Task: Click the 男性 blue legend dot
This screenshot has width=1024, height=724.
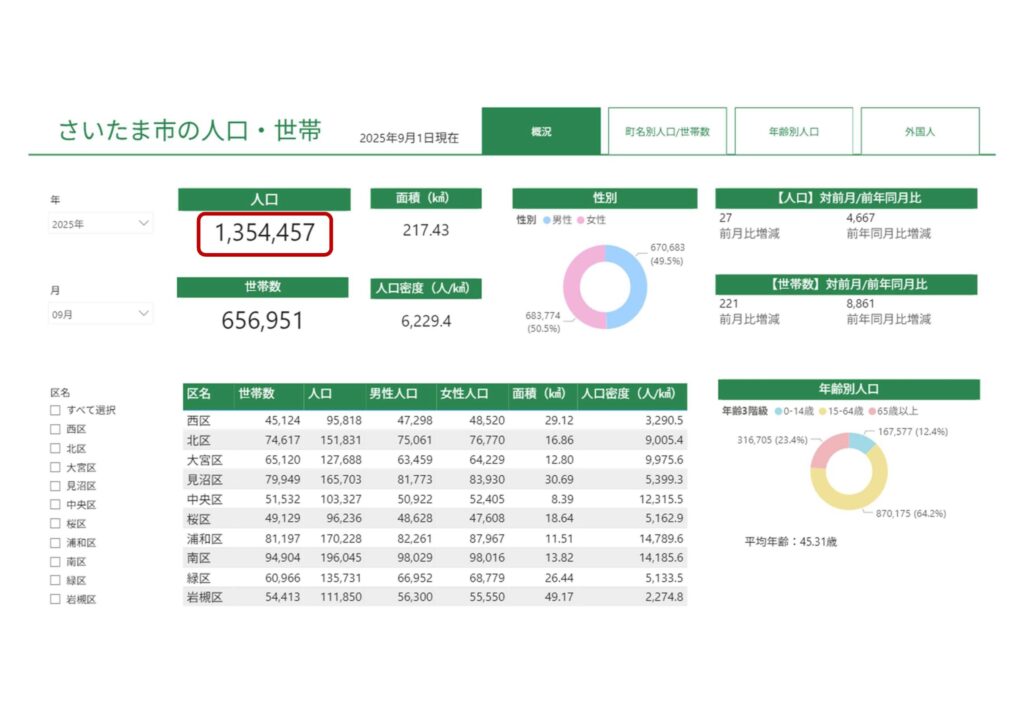Action: point(546,219)
